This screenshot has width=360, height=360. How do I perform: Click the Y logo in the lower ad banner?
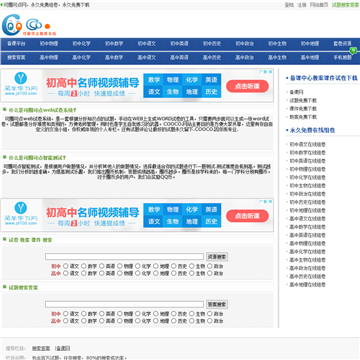[x=21, y=208]
